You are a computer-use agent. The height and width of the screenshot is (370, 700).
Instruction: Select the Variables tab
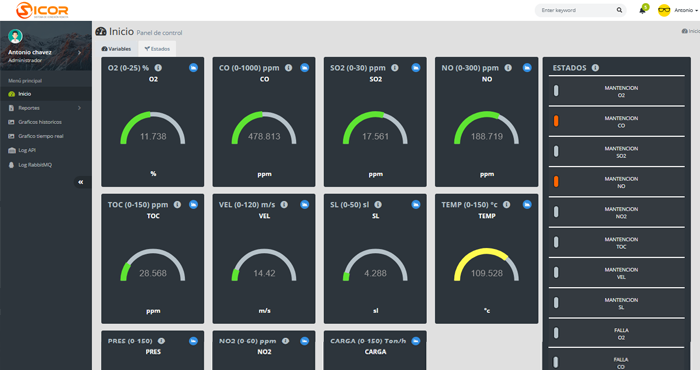coord(117,49)
